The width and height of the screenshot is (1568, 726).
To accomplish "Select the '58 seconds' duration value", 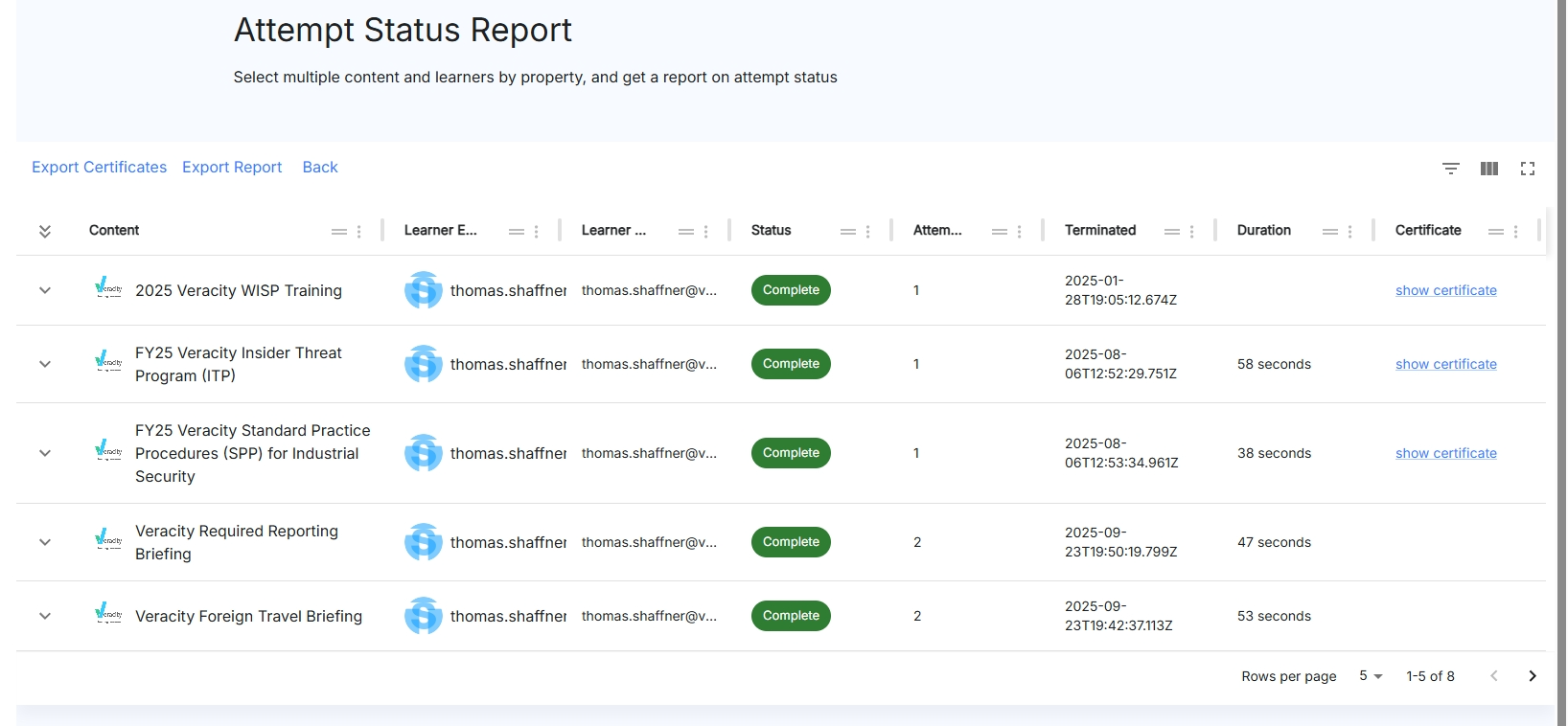I will (x=1274, y=364).
